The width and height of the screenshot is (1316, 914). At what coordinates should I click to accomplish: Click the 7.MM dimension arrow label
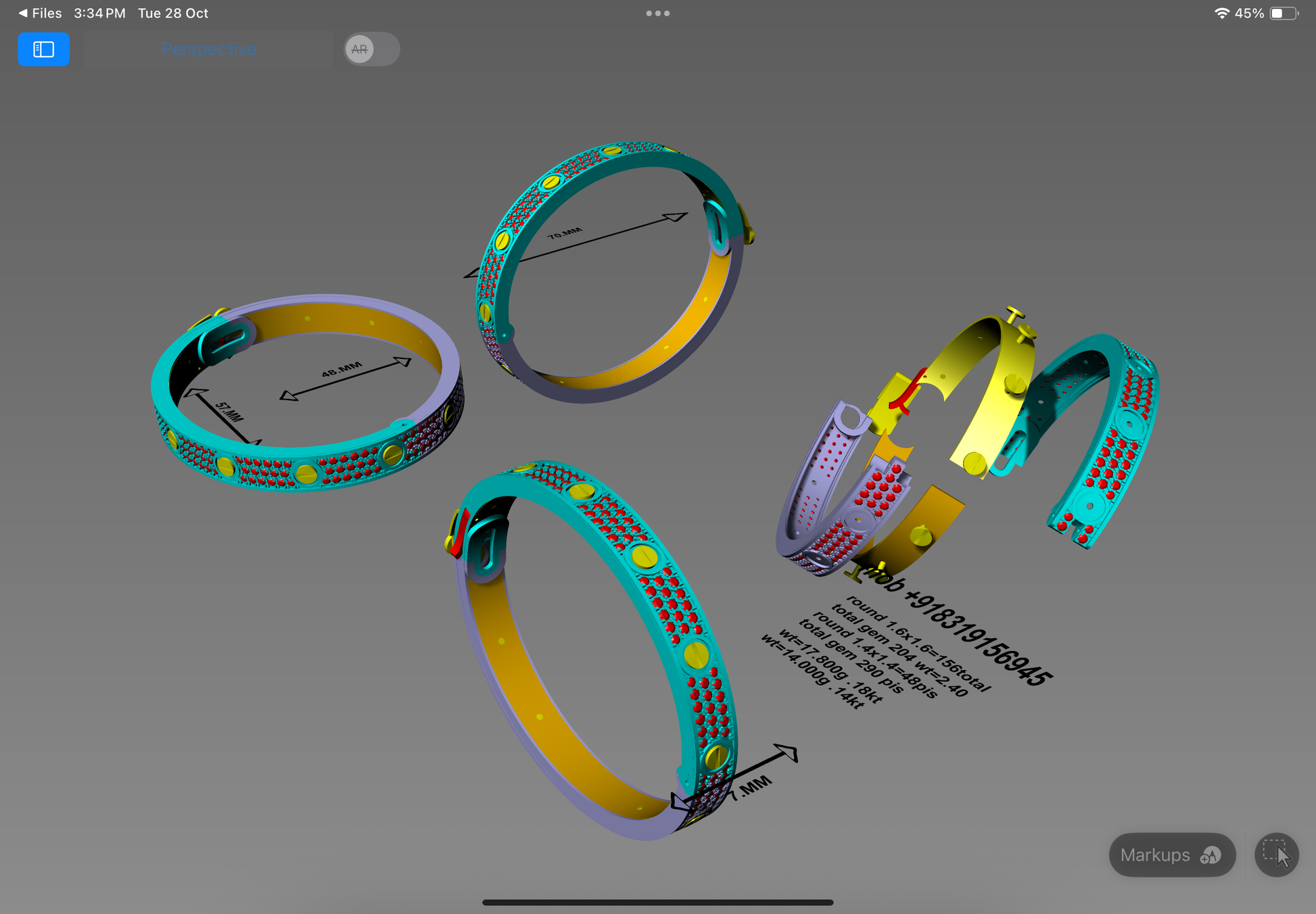pyautogui.click(x=752, y=788)
